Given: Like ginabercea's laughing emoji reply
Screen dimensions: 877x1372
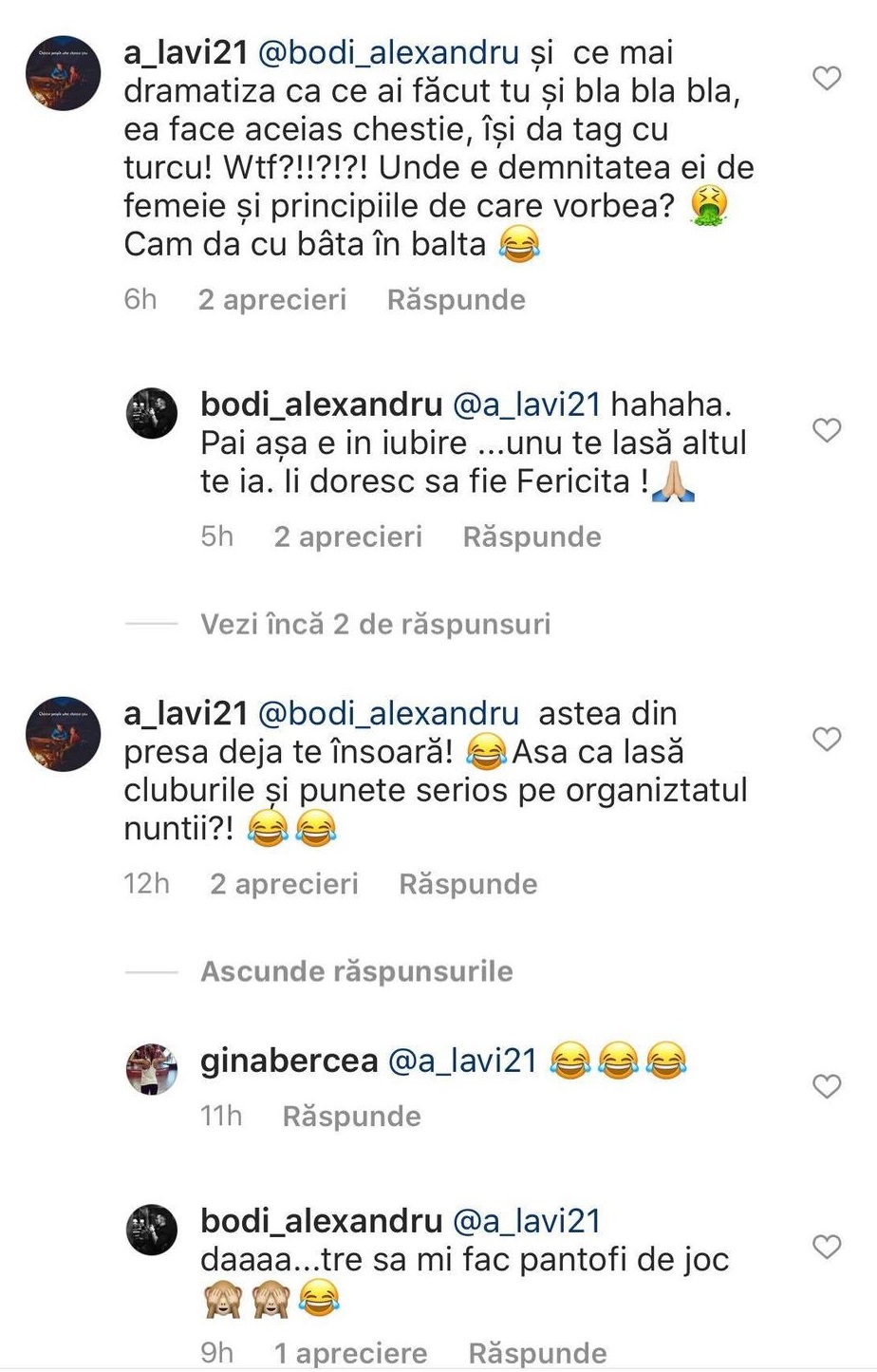Looking at the screenshot, I should 828,1086.
